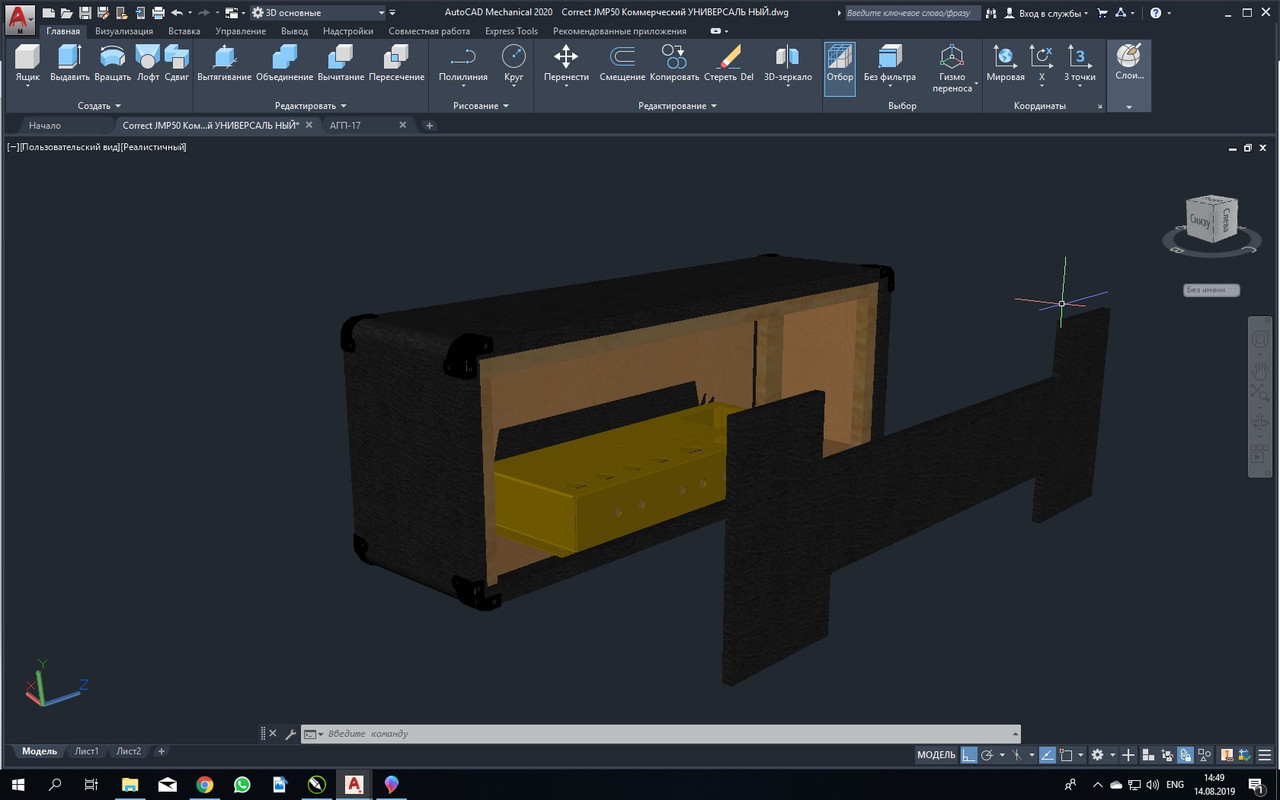The height and width of the screenshot is (800, 1280).
Task: Expand the Создать panel
Action: (x=99, y=105)
